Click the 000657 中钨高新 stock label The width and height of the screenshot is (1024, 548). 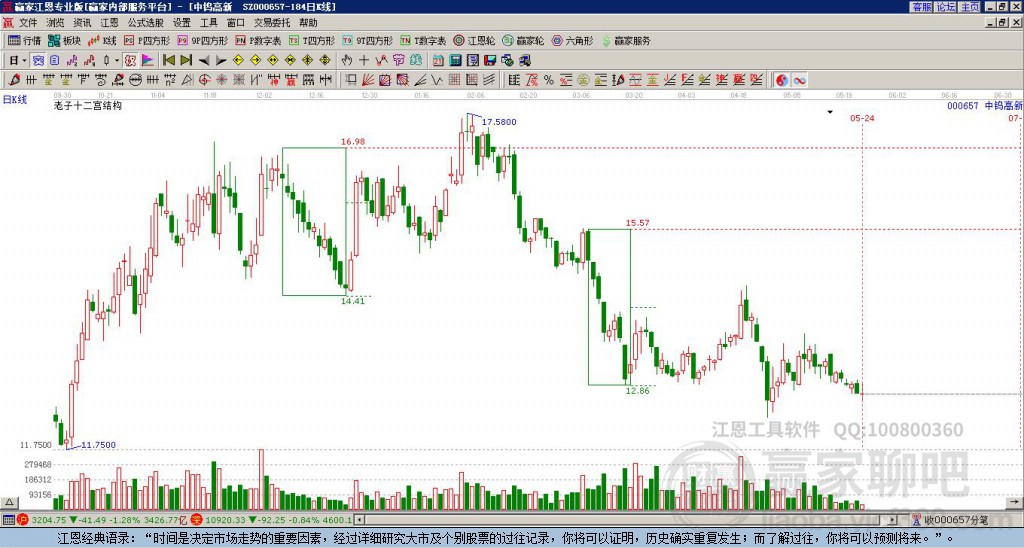click(985, 105)
